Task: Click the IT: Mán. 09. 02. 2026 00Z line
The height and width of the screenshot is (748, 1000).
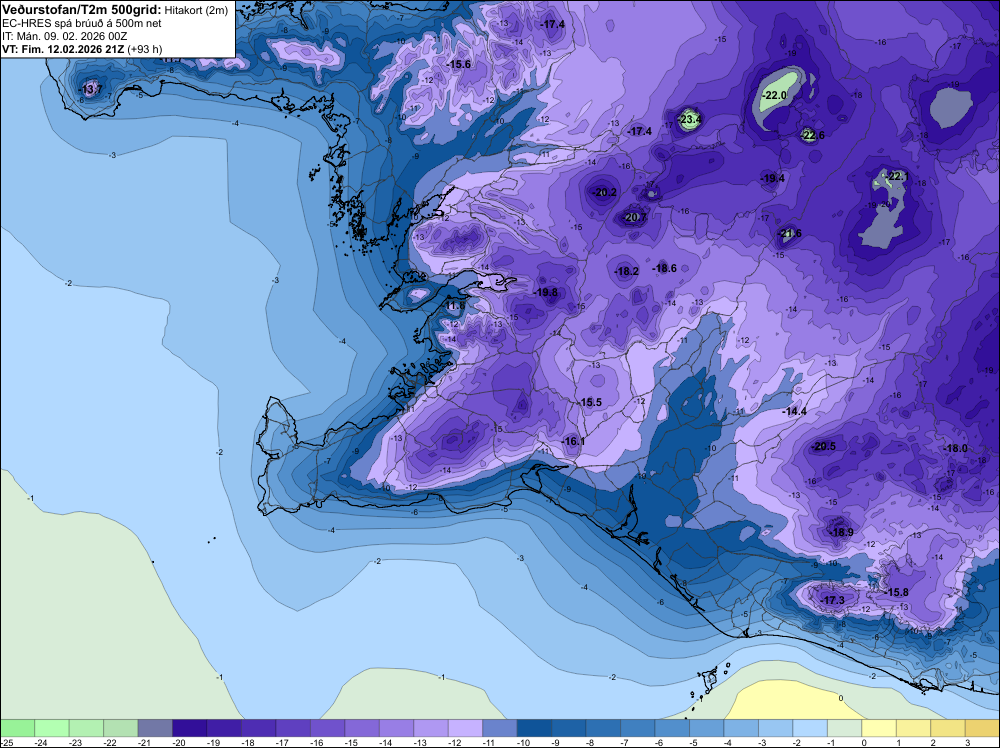Action: (64, 36)
